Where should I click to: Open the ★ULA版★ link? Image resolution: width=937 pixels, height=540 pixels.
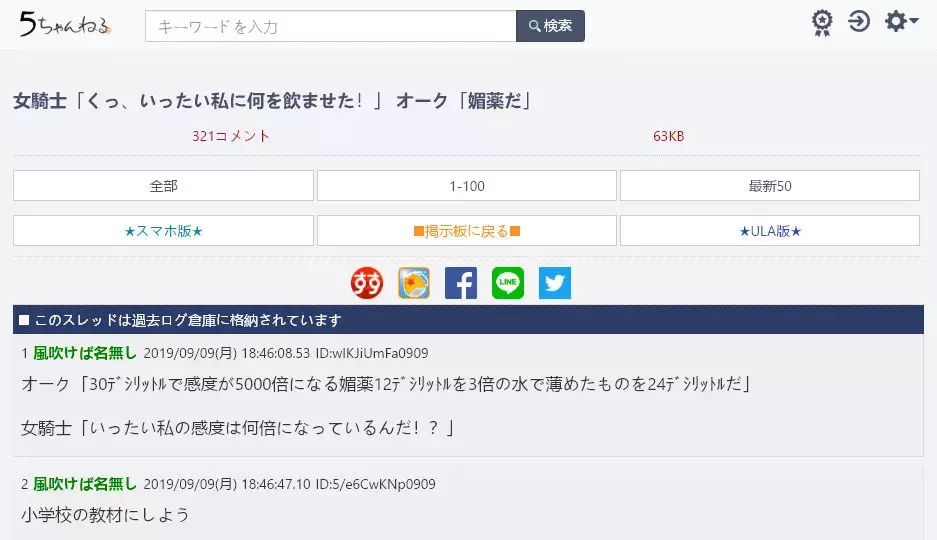click(770, 231)
